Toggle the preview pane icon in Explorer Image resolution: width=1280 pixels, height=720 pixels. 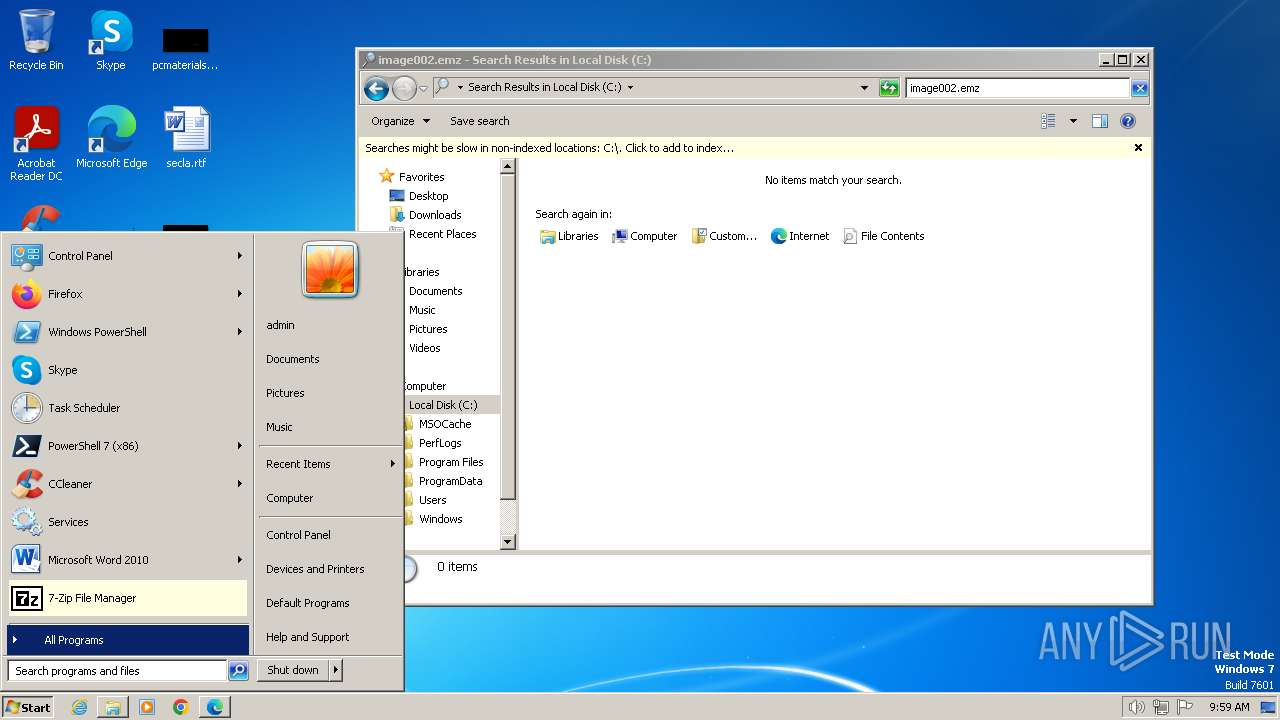coord(1100,121)
